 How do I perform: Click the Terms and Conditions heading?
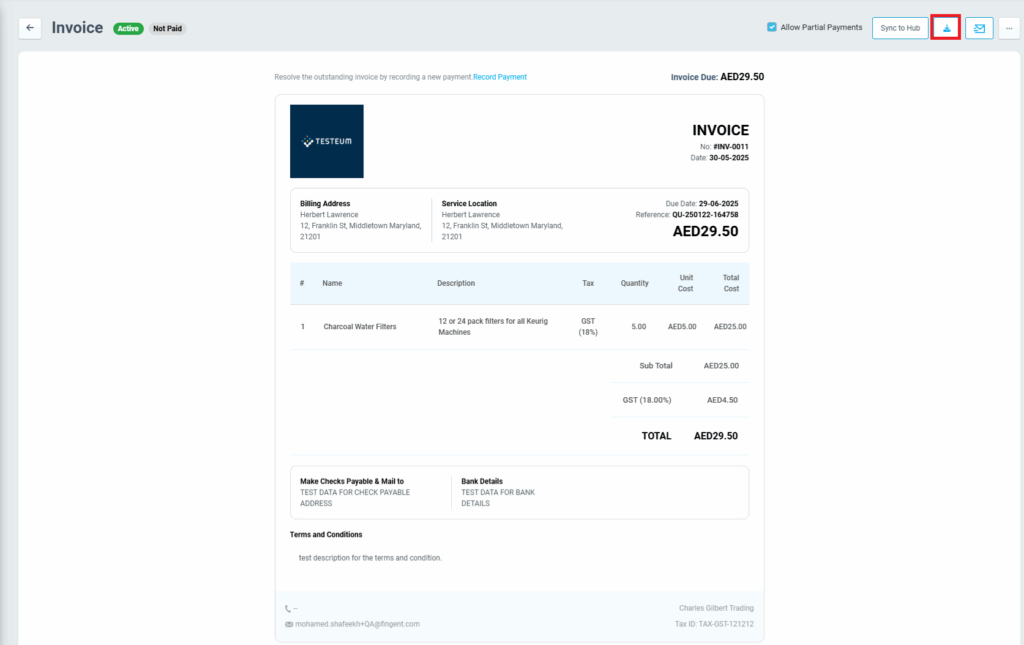coord(326,535)
